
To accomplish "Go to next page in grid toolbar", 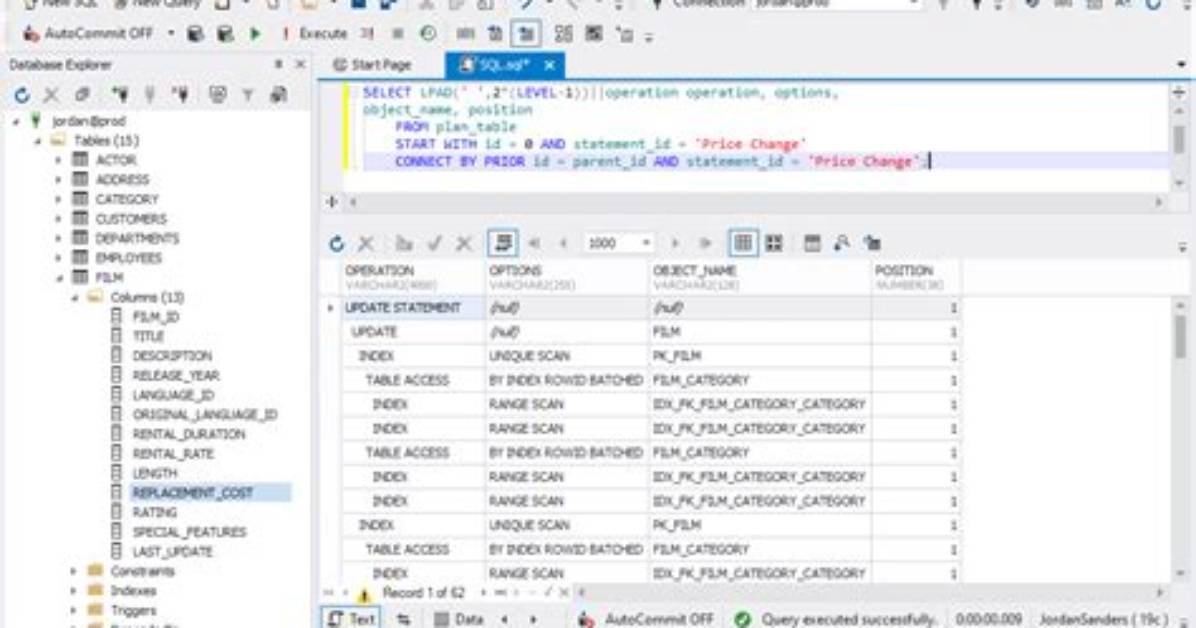I will [x=675, y=243].
